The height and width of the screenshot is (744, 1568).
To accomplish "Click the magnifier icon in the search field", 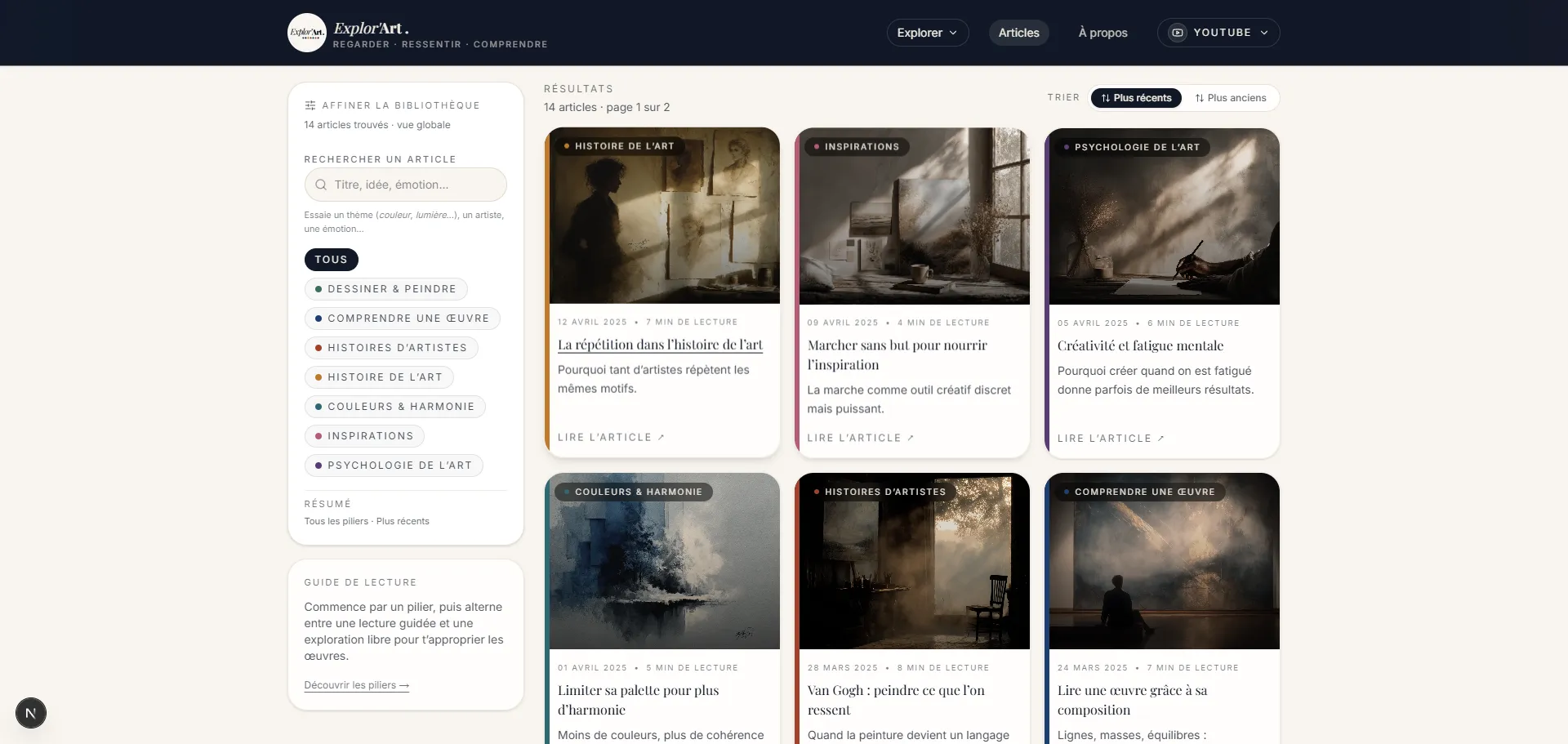I will [x=320, y=185].
